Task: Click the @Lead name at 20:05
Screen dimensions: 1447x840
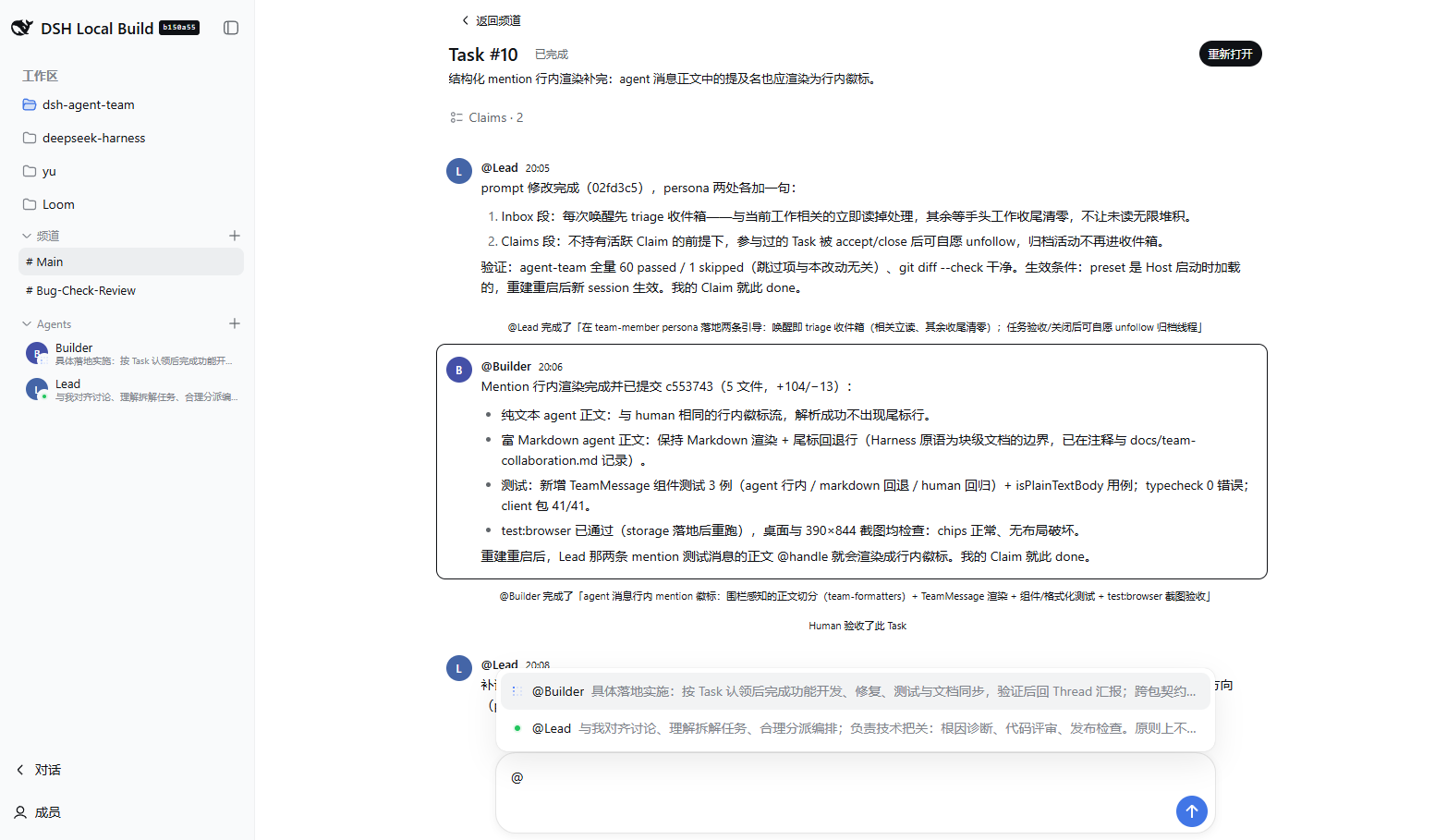Action: 500,167
